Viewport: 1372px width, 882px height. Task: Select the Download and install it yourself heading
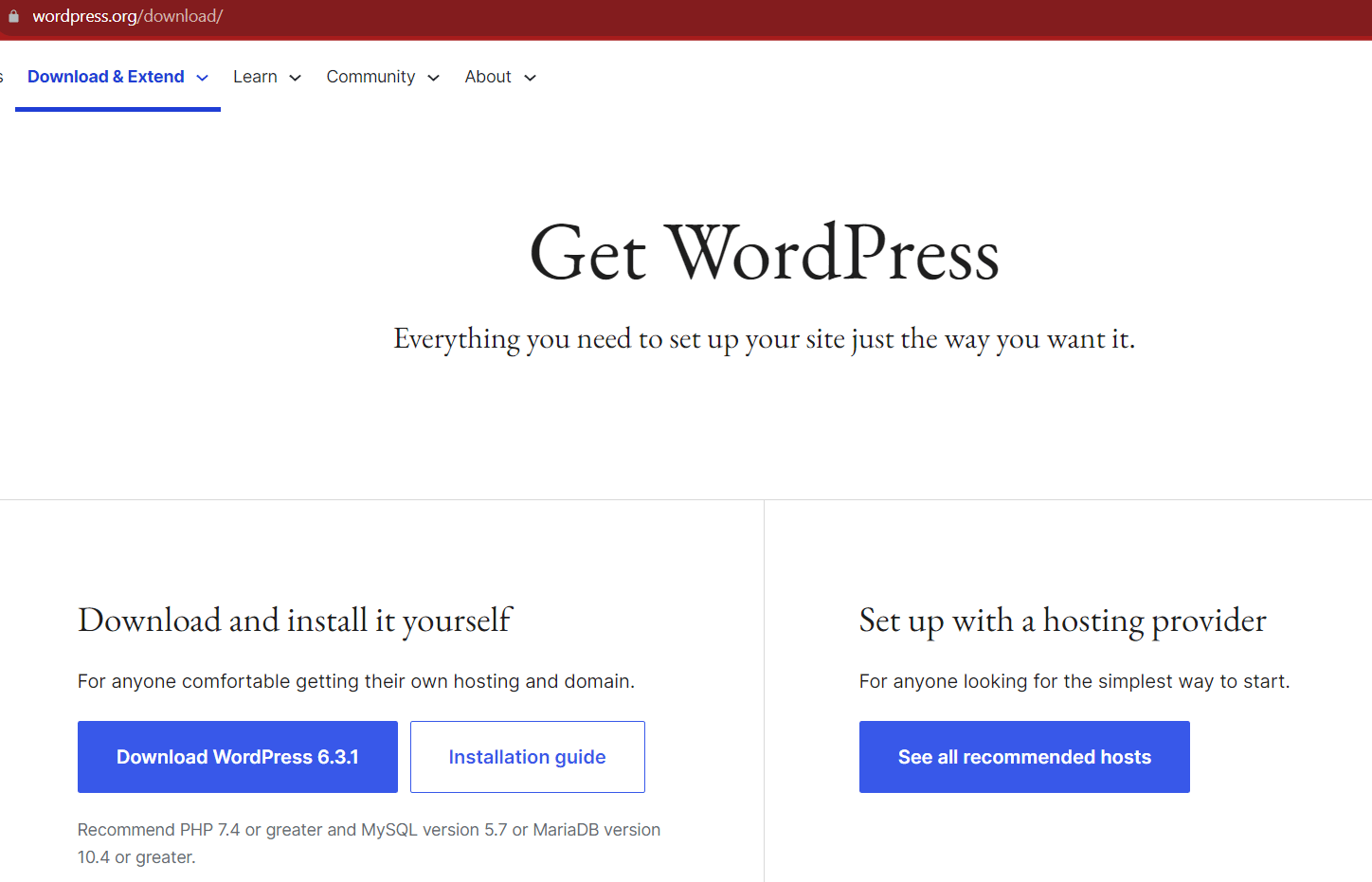pos(295,621)
